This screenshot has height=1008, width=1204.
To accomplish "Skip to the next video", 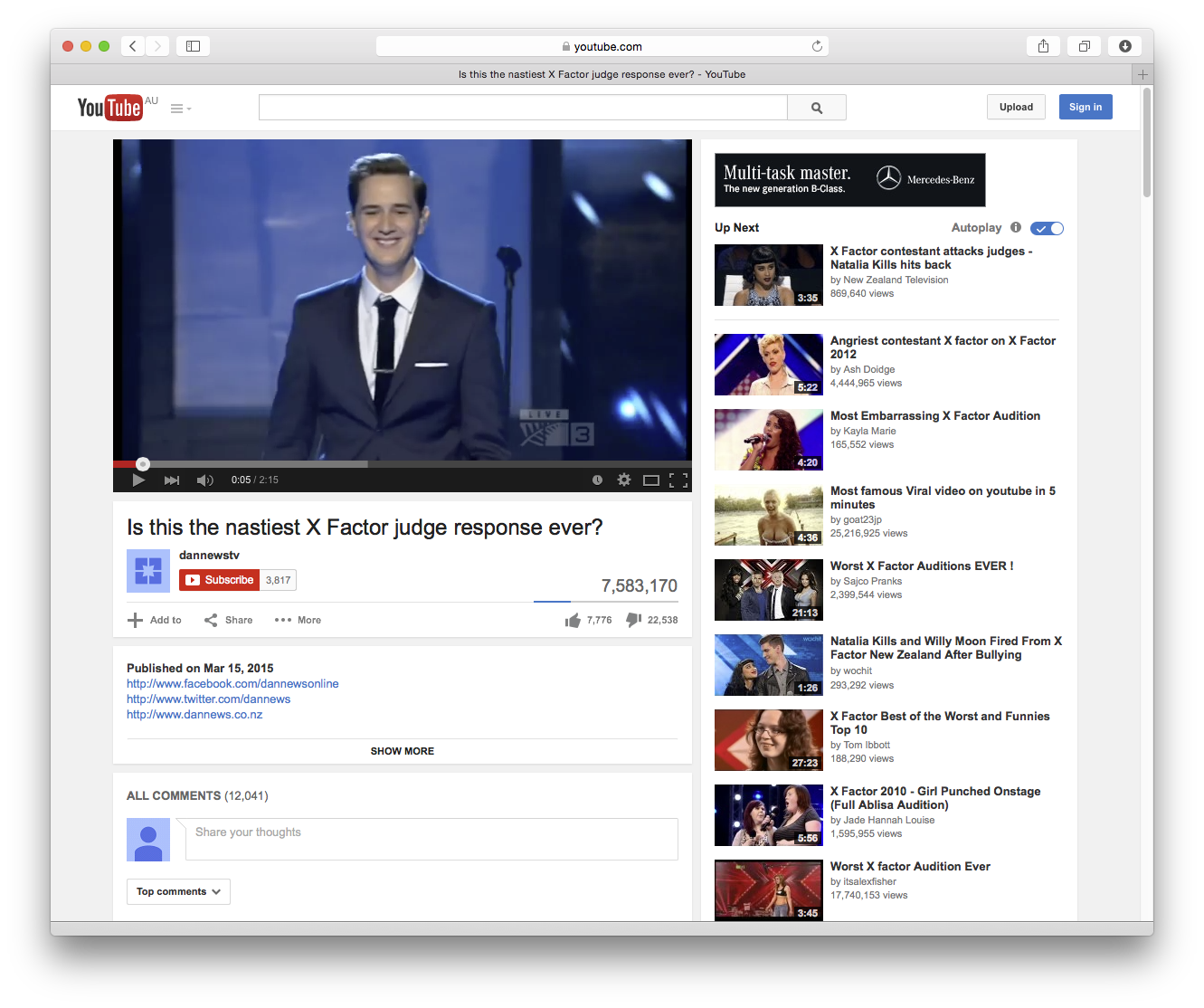I will pos(172,480).
